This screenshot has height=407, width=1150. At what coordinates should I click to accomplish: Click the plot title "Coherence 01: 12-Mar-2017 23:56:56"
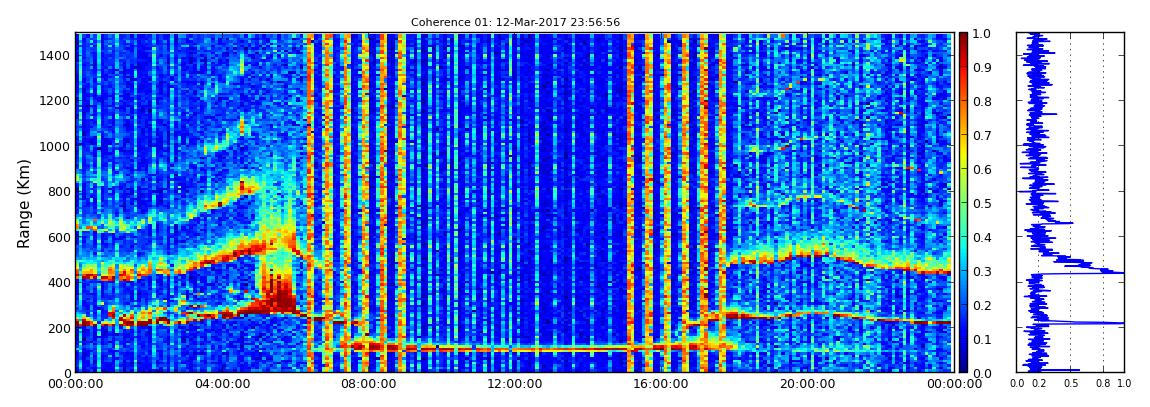[x=516, y=22]
